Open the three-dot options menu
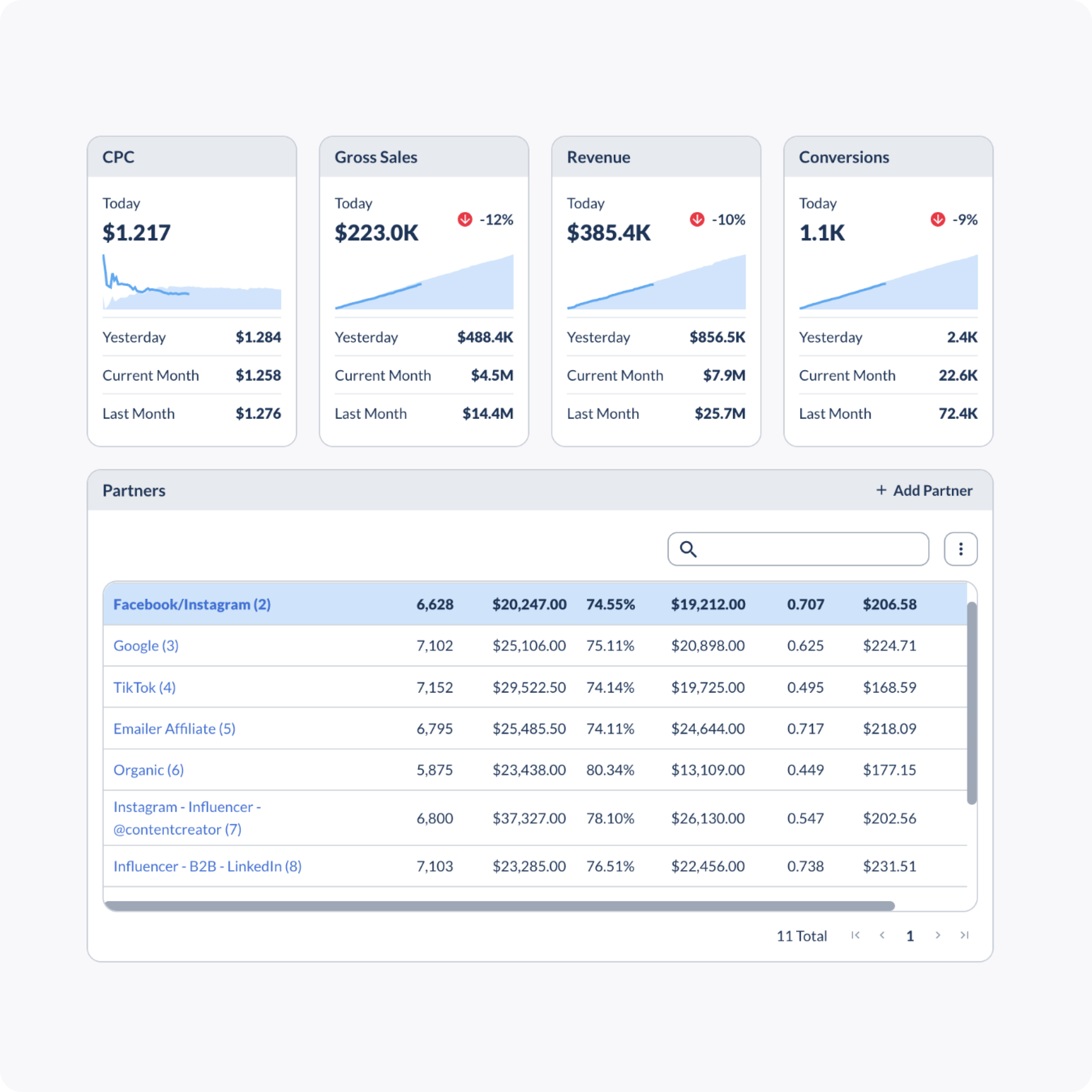1092x1092 pixels. 960,549
